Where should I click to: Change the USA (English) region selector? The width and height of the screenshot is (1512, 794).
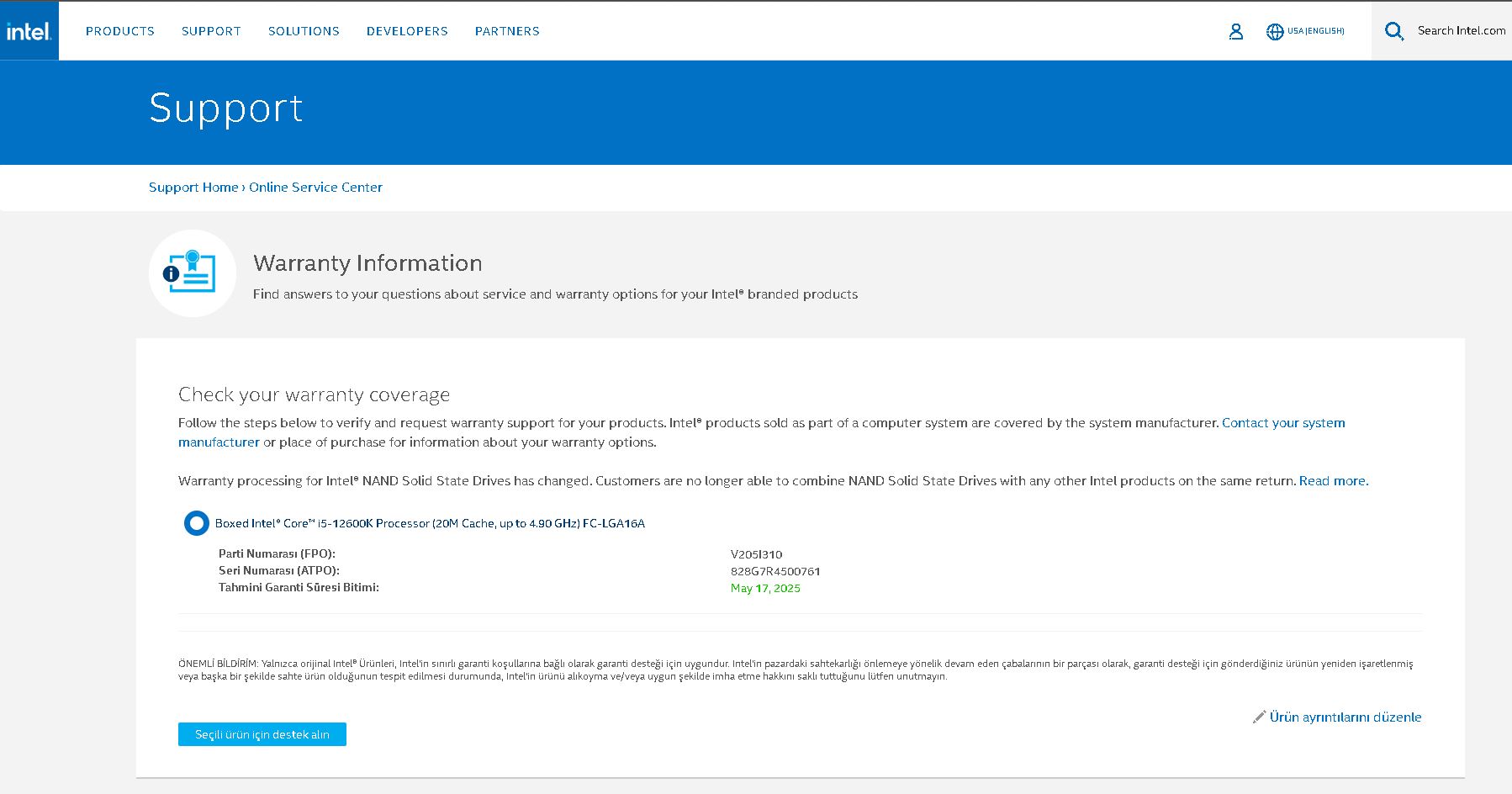pyautogui.click(x=1315, y=31)
